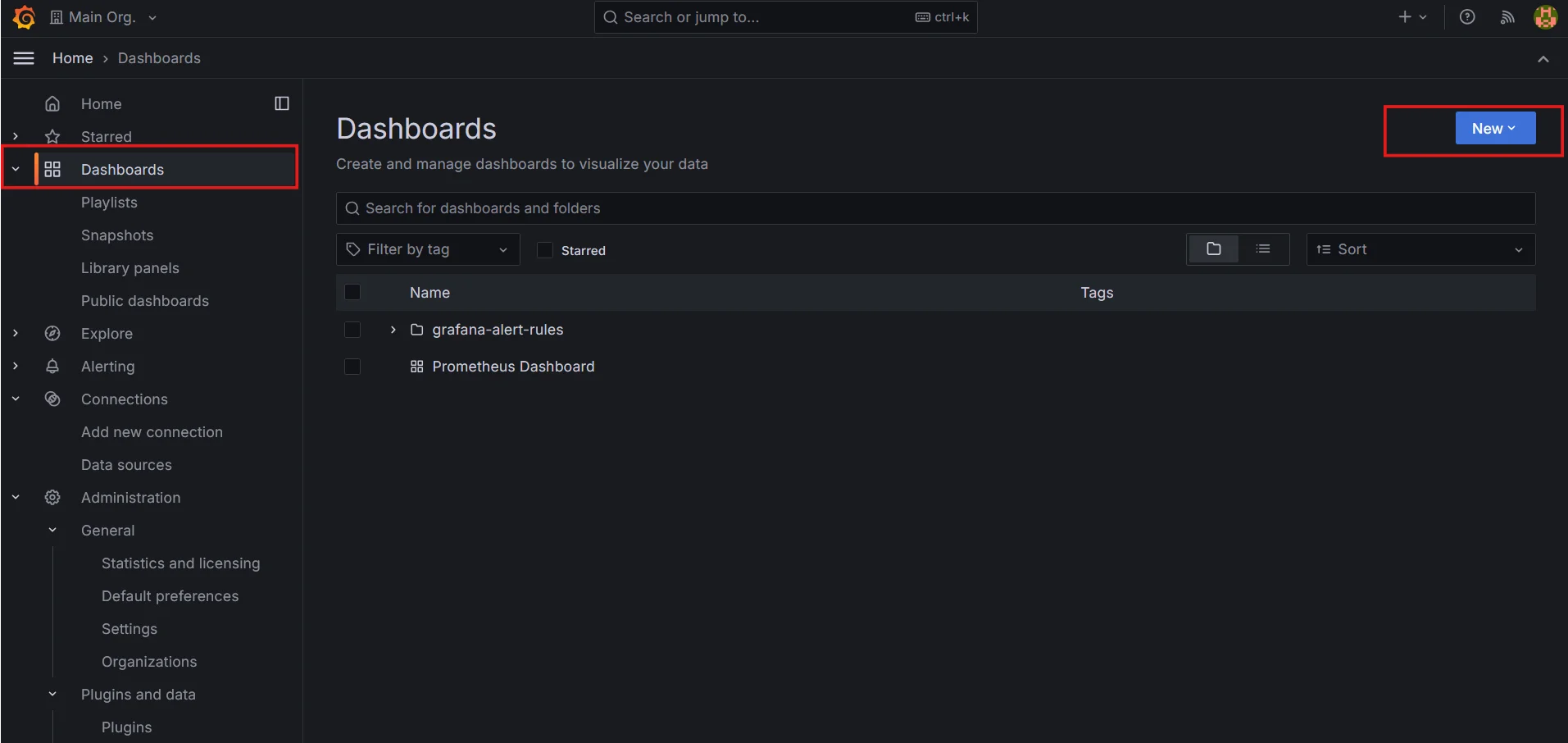This screenshot has height=743, width=1568.
Task: Open the help question mark icon
Action: click(1466, 16)
